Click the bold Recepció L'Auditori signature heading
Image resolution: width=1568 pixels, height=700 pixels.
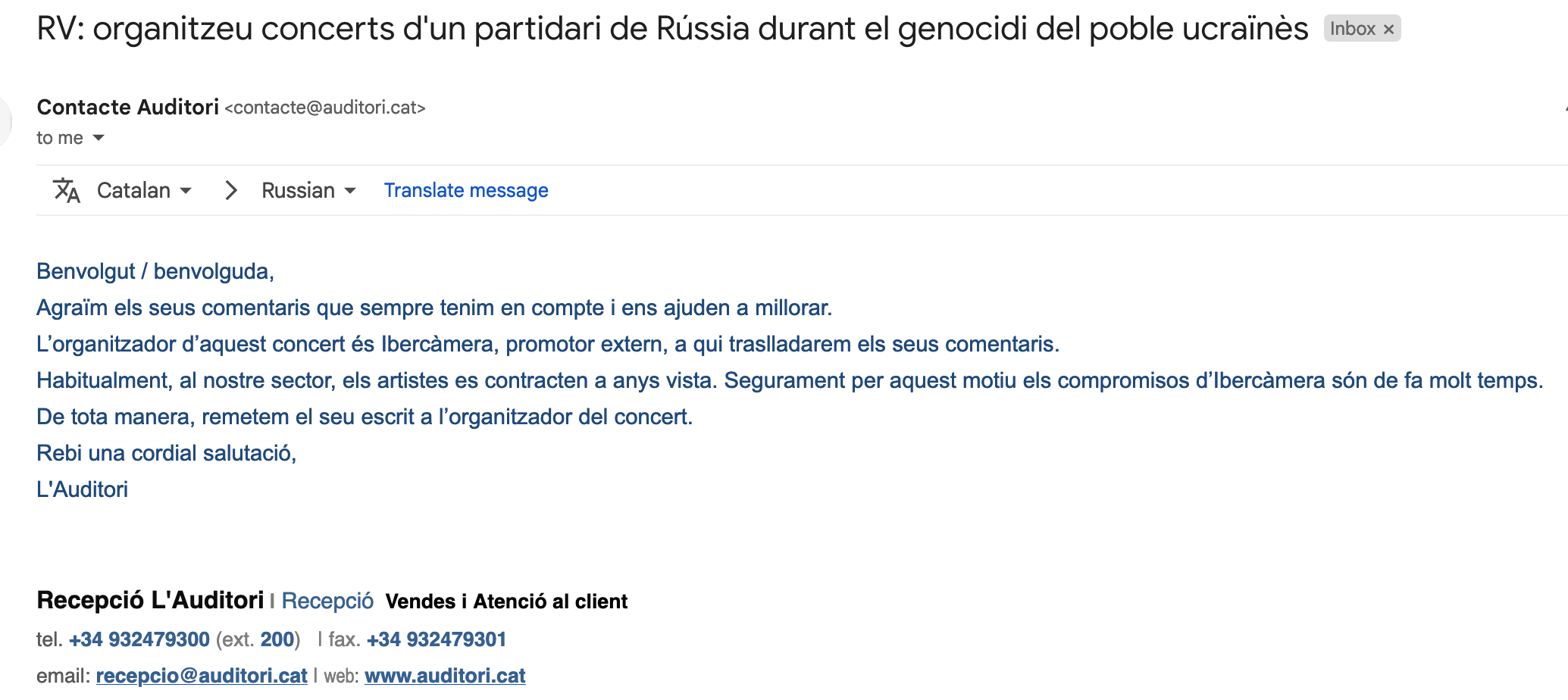pos(150,600)
